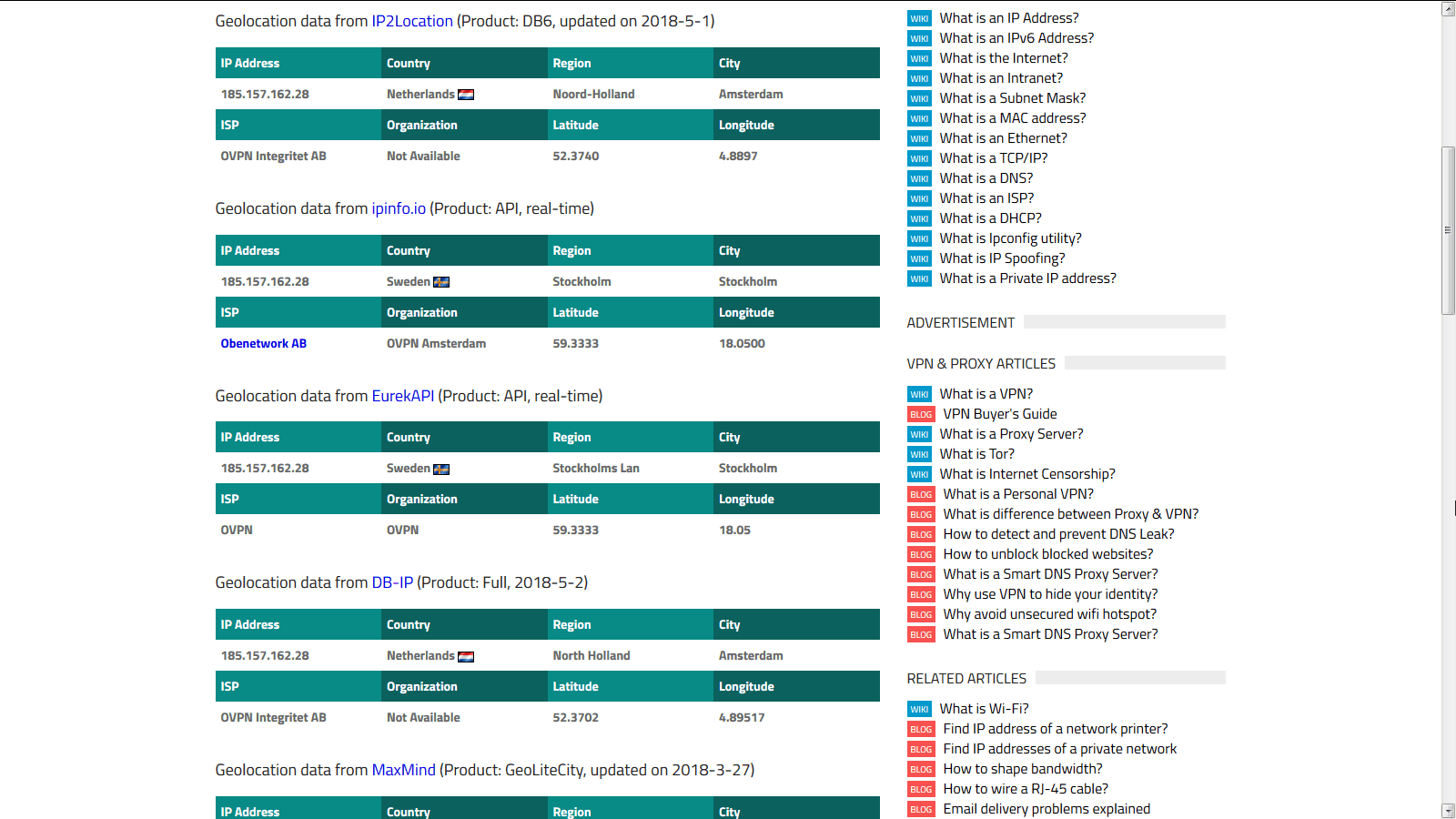Image resolution: width=1456 pixels, height=819 pixels.
Task: Click the WIKI badge beside 'What is a DHCP?'
Action: (x=919, y=218)
